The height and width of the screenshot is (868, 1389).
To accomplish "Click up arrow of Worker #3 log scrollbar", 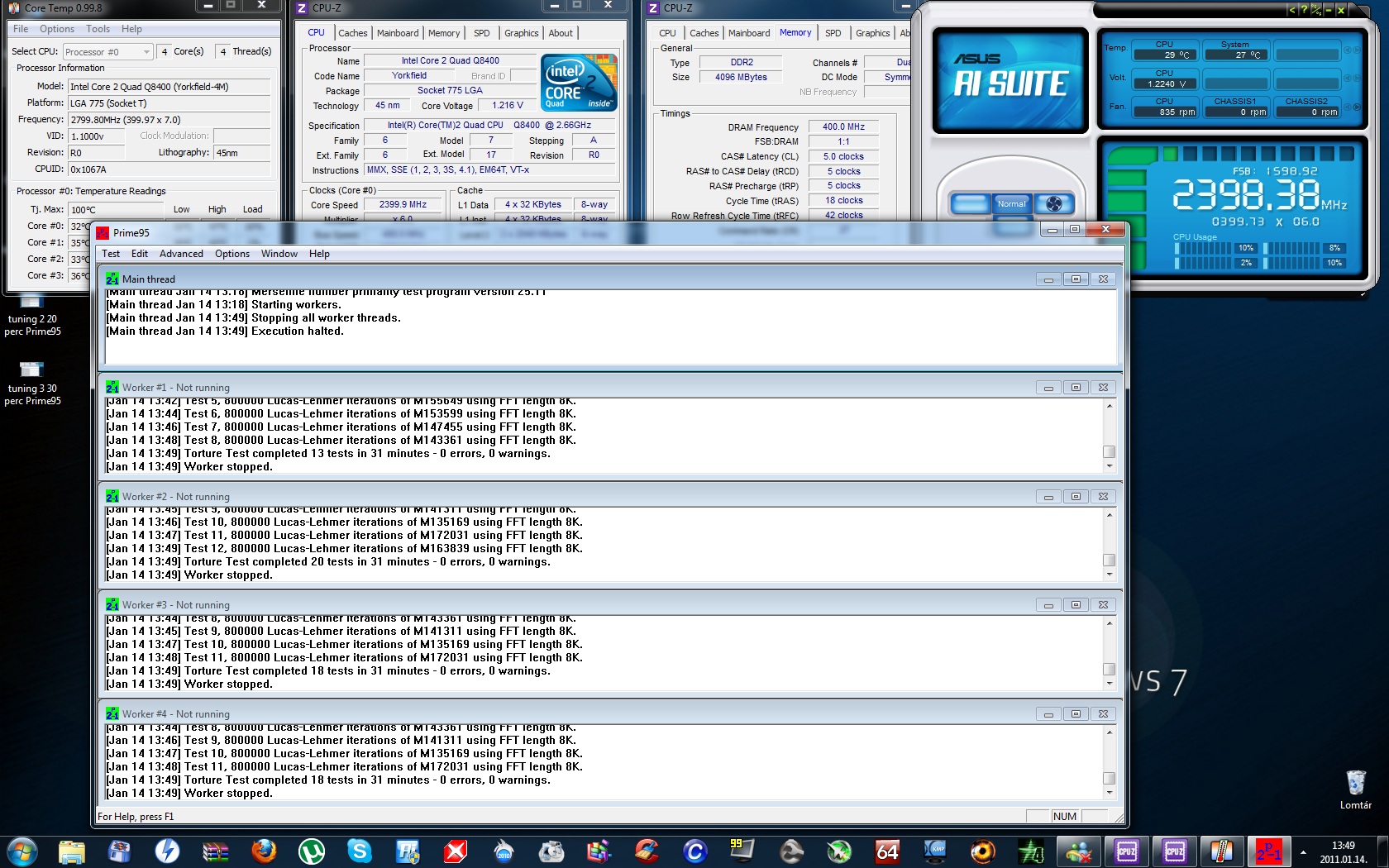I will pyautogui.click(x=1110, y=622).
